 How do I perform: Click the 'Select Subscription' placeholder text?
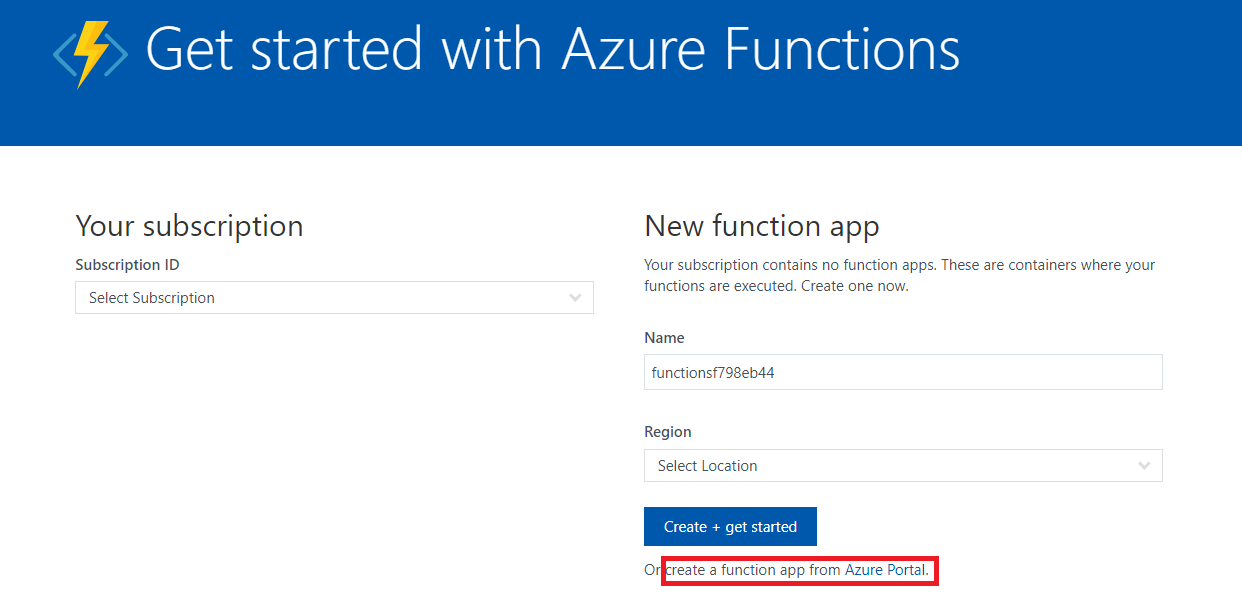[152, 298]
